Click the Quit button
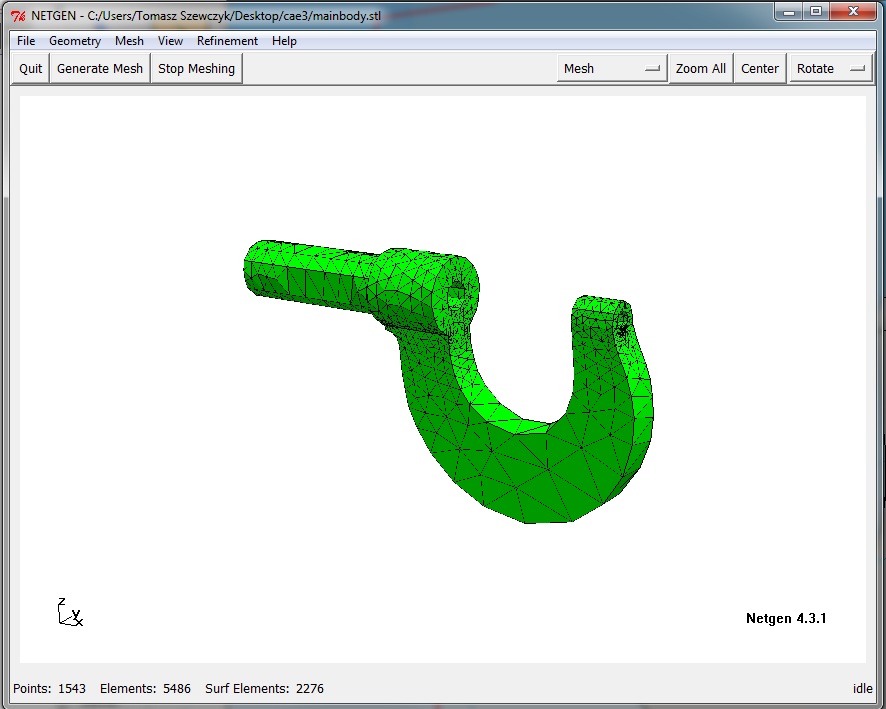 point(31,68)
